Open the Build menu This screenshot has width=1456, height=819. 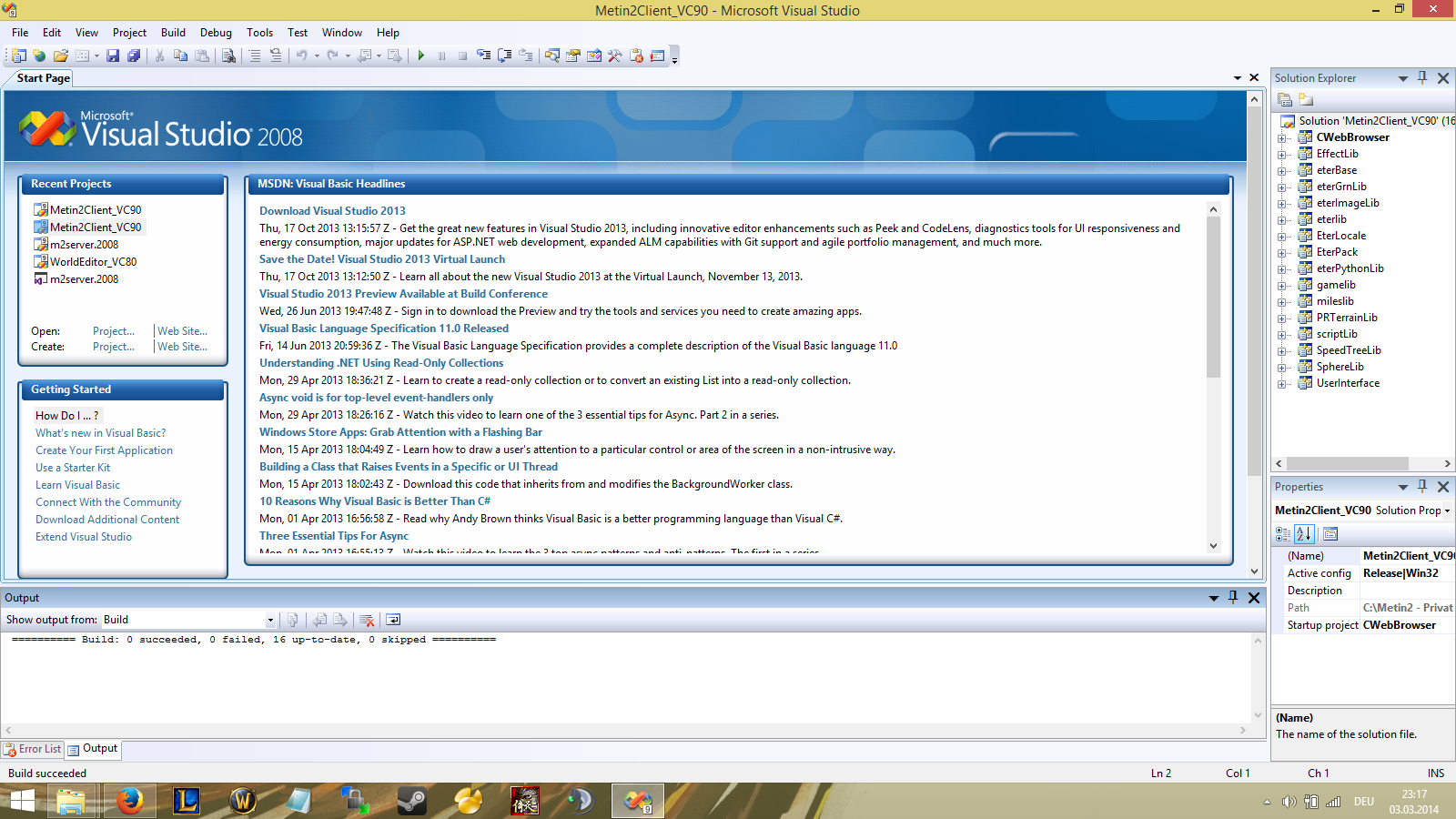pyautogui.click(x=173, y=33)
